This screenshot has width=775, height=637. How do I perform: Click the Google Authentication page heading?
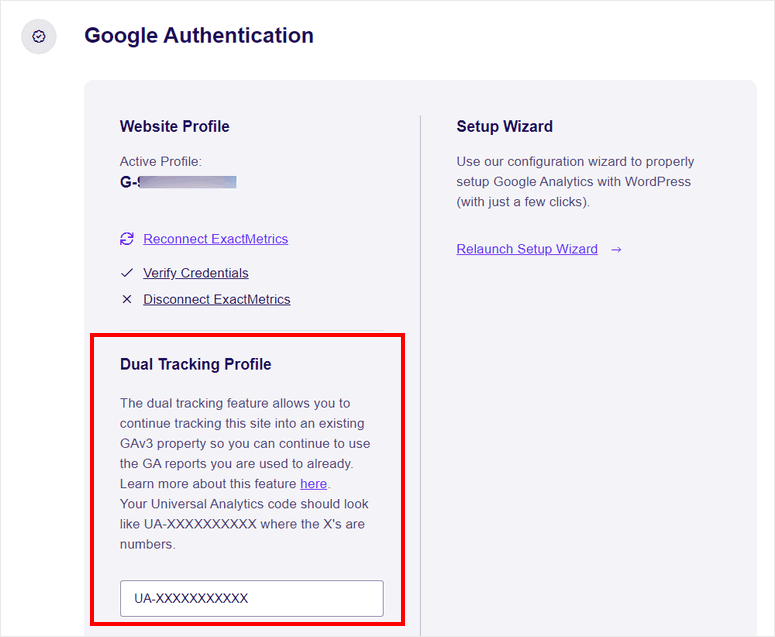tap(198, 36)
